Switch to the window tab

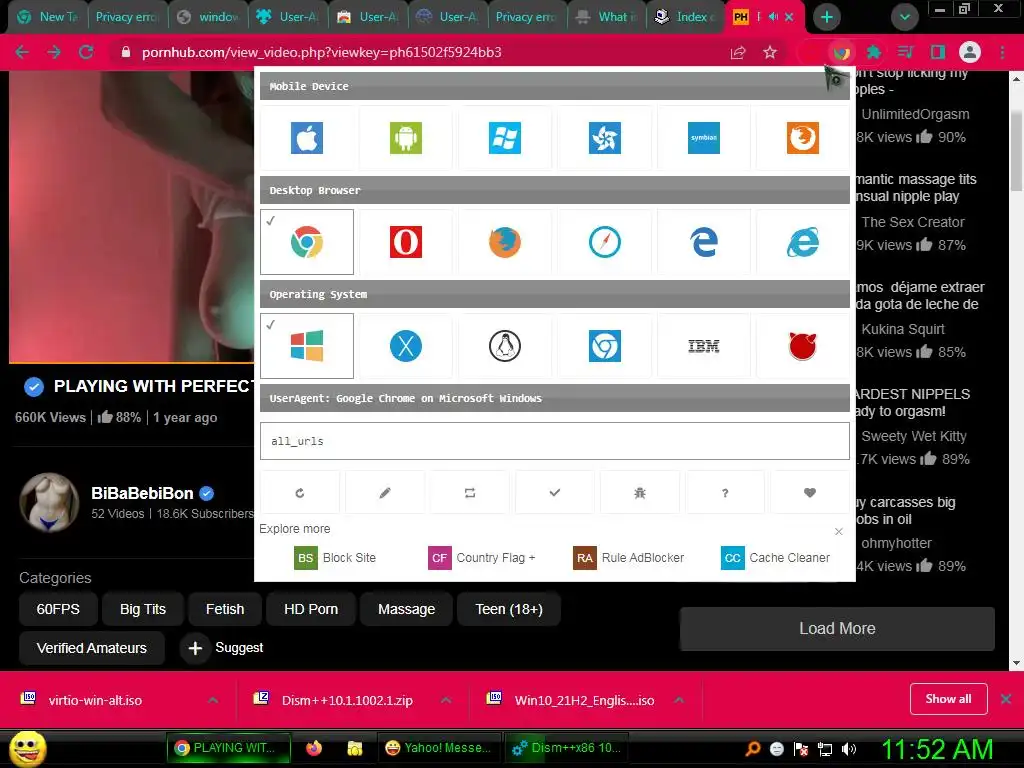click(x=208, y=17)
